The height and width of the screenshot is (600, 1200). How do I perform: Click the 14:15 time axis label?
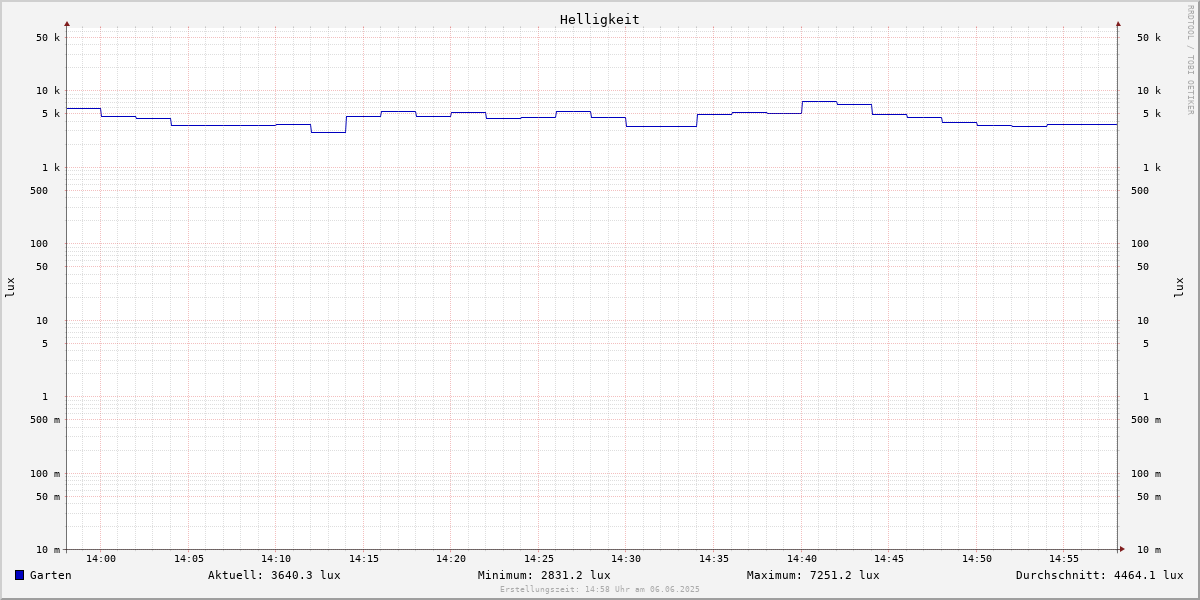click(x=364, y=559)
